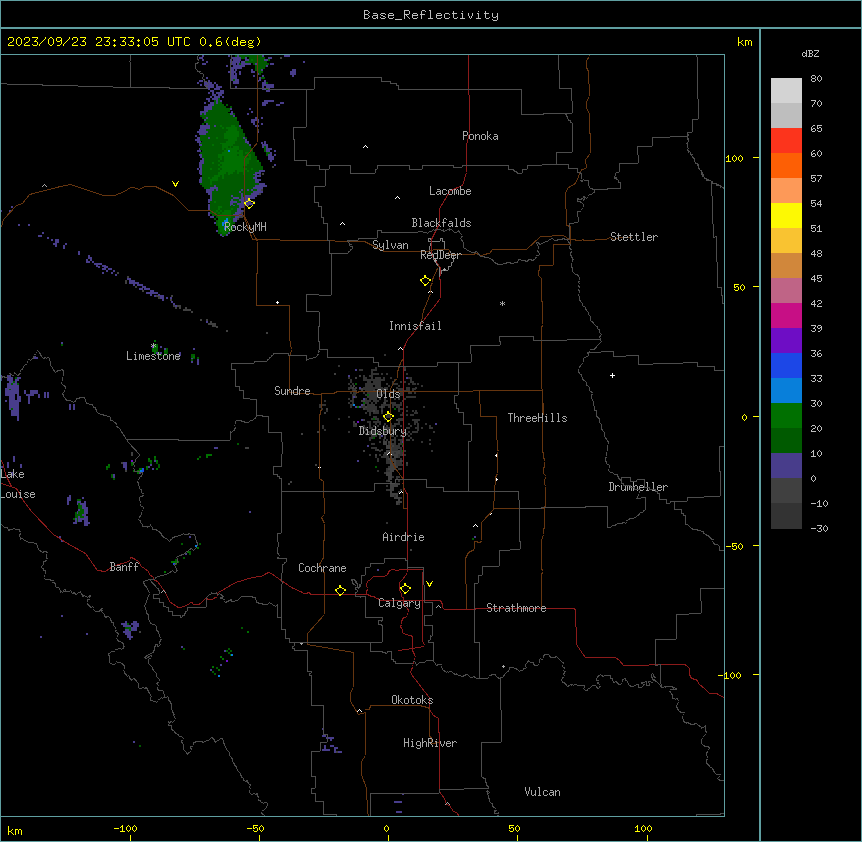The width and height of the screenshot is (862, 842).
Task: Click the Blackfalds city label
Action: coord(441,223)
